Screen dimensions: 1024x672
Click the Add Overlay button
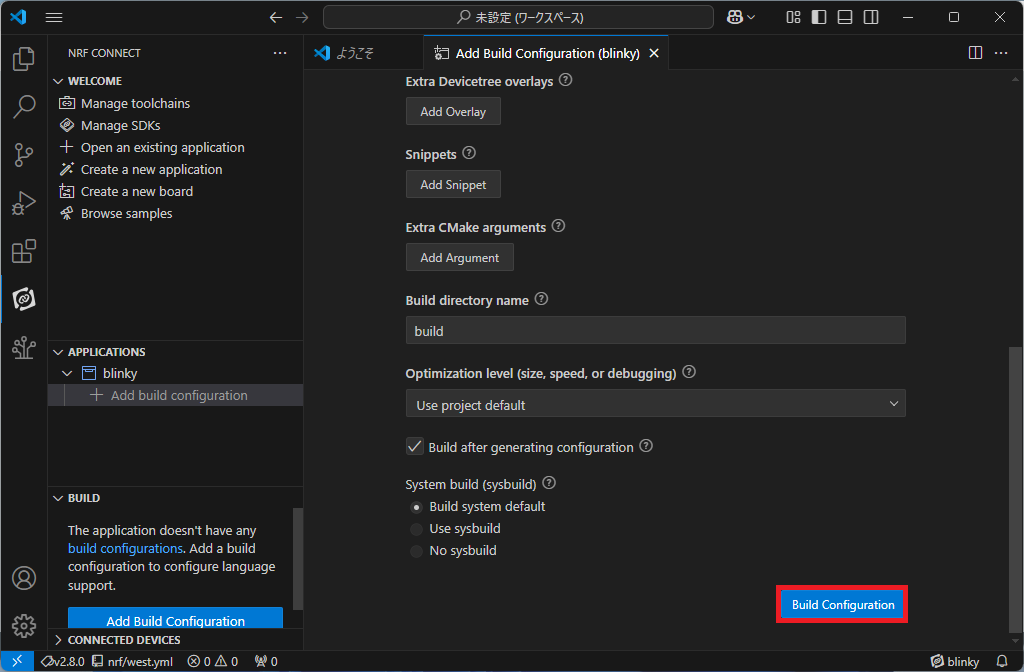click(x=453, y=112)
